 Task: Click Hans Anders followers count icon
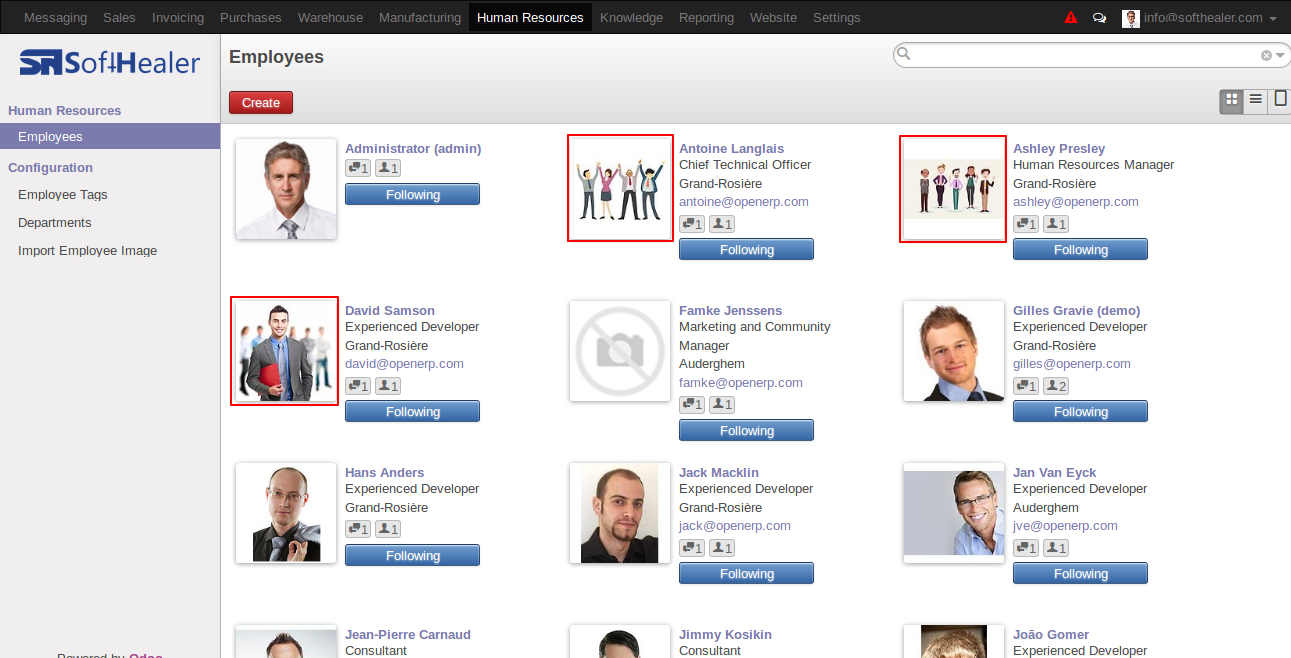(x=389, y=529)
